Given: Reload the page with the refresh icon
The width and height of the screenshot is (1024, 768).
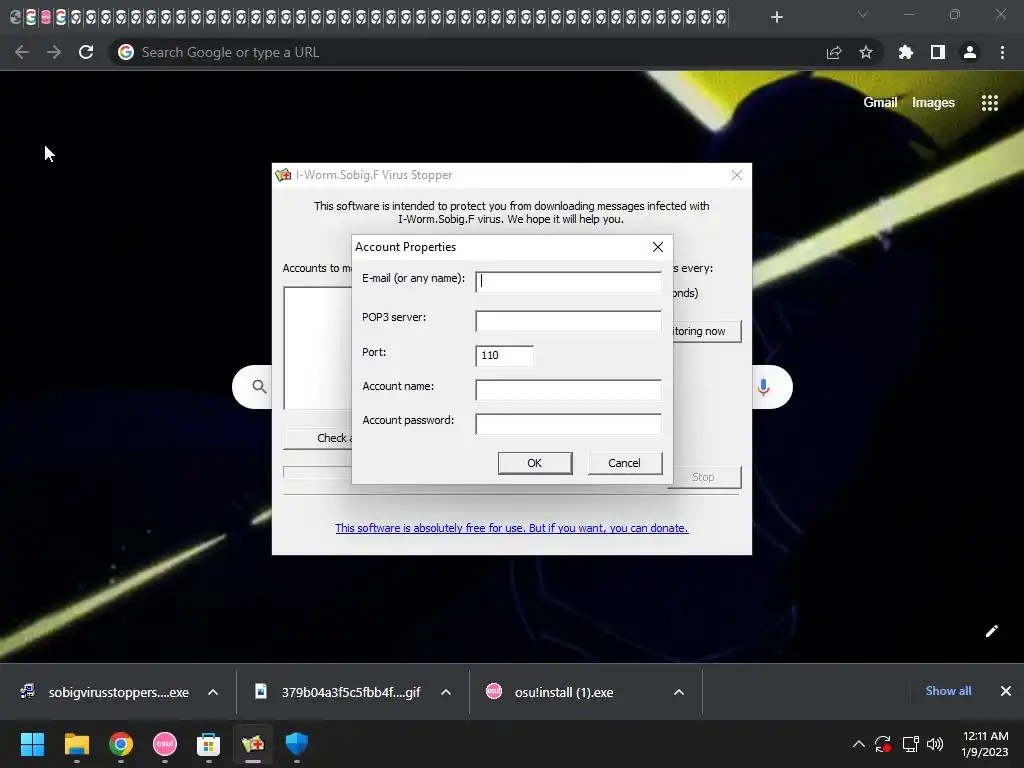Looking at the screenshot, I should click(86, 52).
